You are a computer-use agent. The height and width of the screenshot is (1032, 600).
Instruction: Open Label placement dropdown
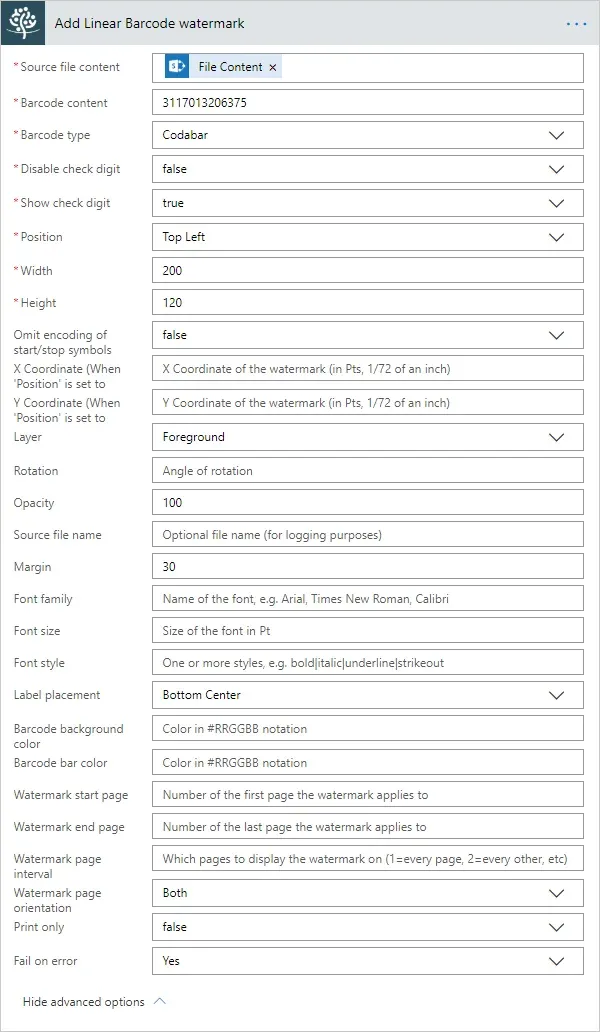pyautogui.click(x=368, y=695)
